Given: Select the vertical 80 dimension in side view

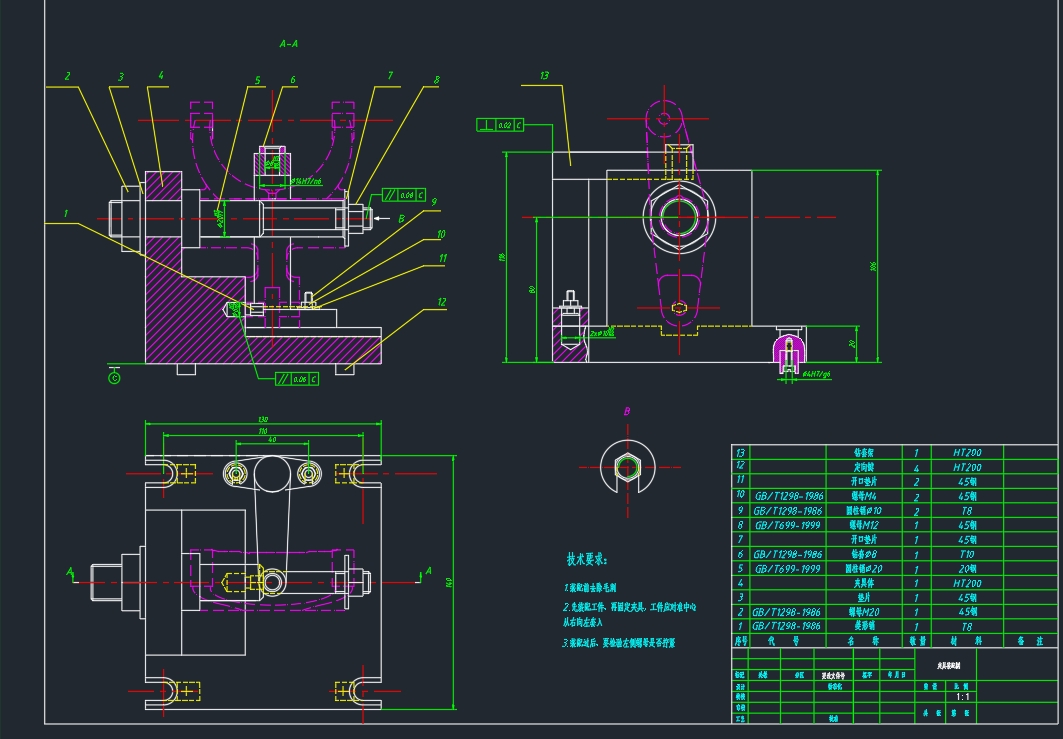Looking at the screenshot, I should tap(532, 289).
